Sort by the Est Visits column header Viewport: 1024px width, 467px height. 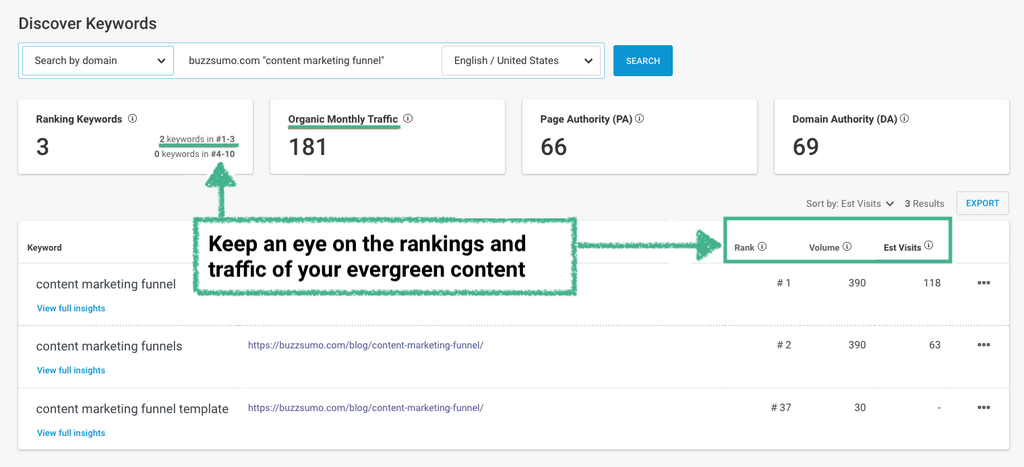(x=902, y=247)
